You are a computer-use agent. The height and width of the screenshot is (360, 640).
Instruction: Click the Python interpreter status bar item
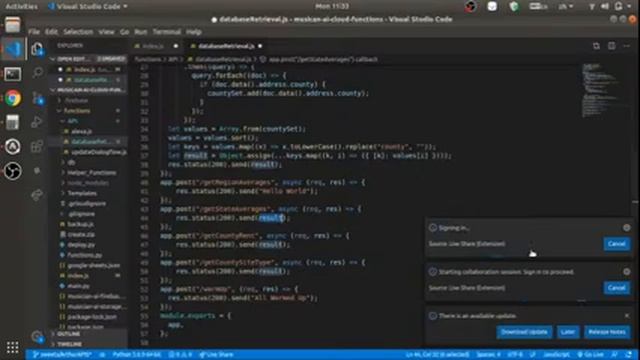(137, 355)
